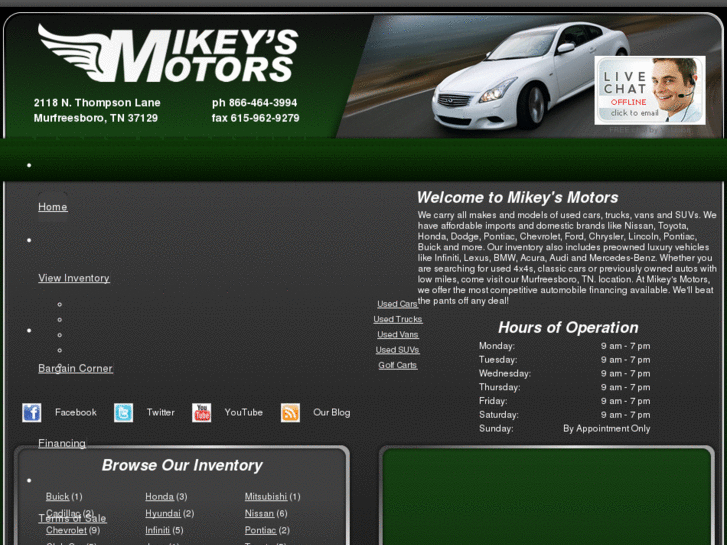727x545 pixels.
Task: Click the Facebook icon
Action: point(32,412)
